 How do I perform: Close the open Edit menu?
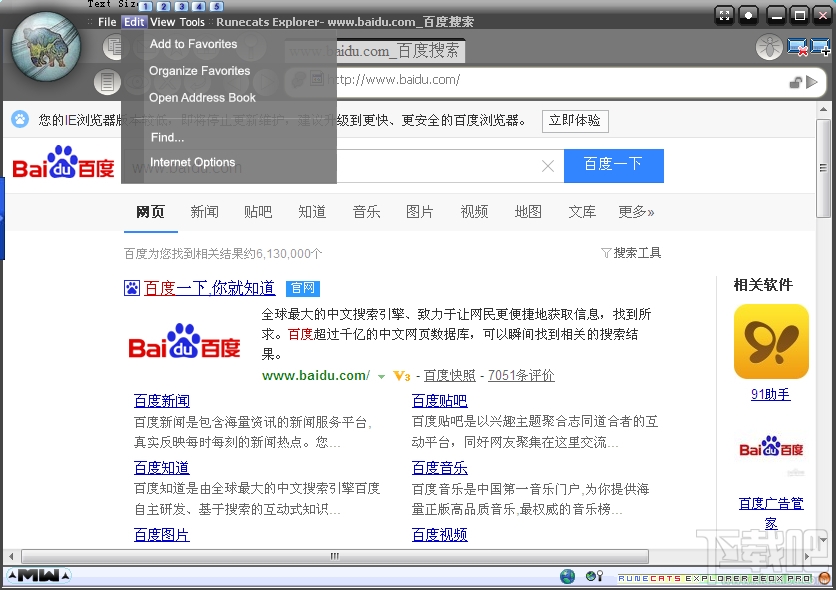tap(134, 22)
